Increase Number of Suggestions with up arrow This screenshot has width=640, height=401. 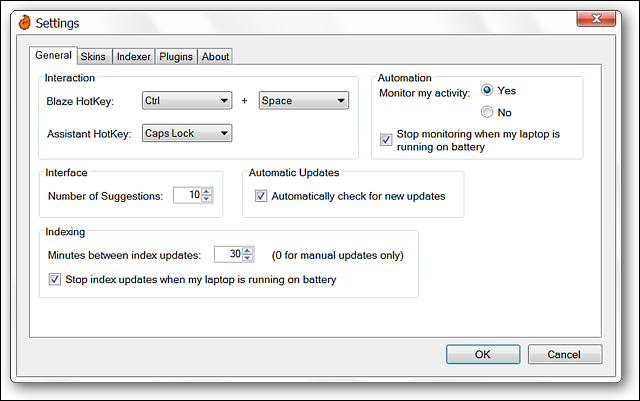207,192
